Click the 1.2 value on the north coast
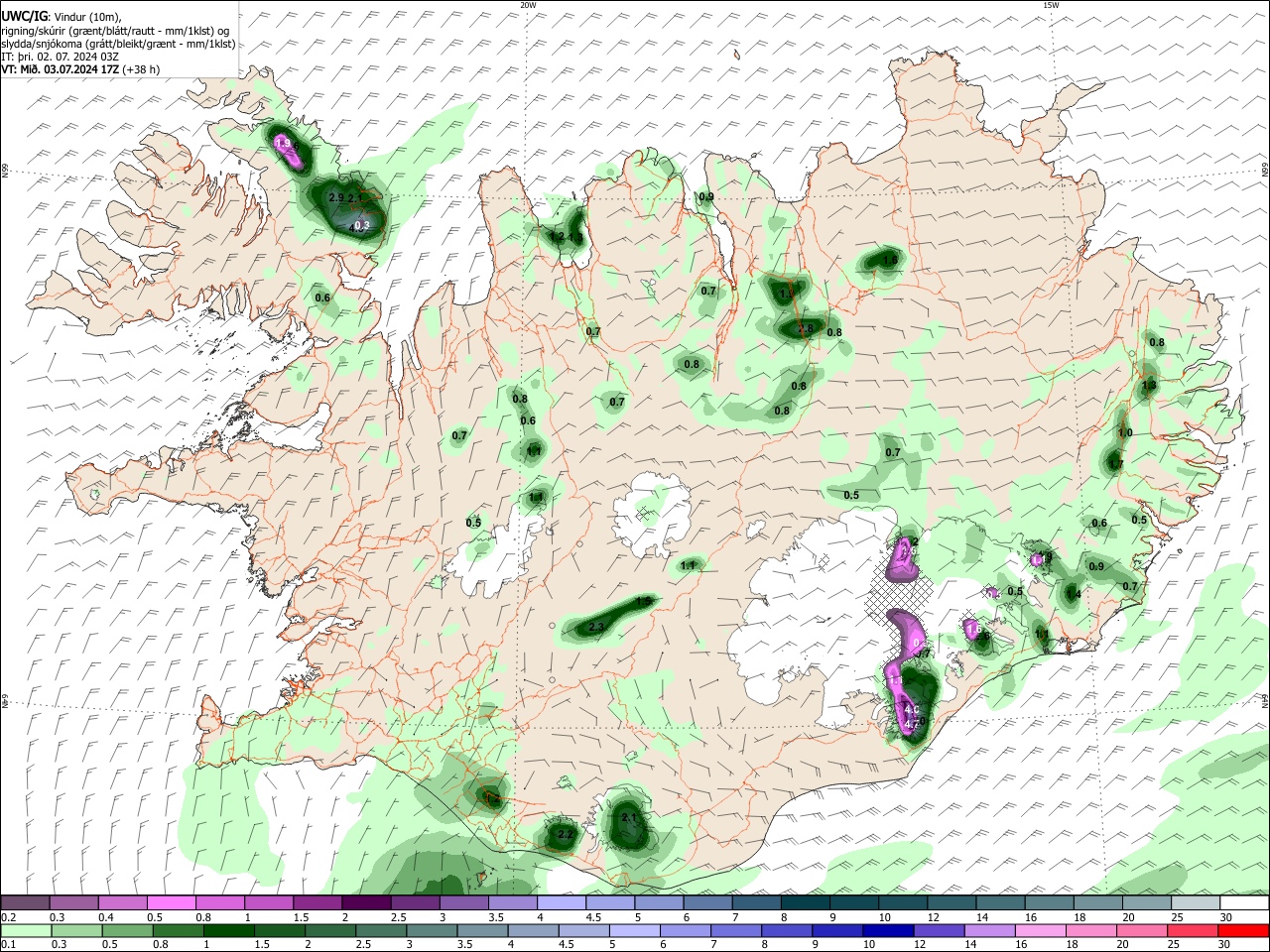Image resolution: width=1270 pixels, height=952 pixels. (x=557, y=237)
